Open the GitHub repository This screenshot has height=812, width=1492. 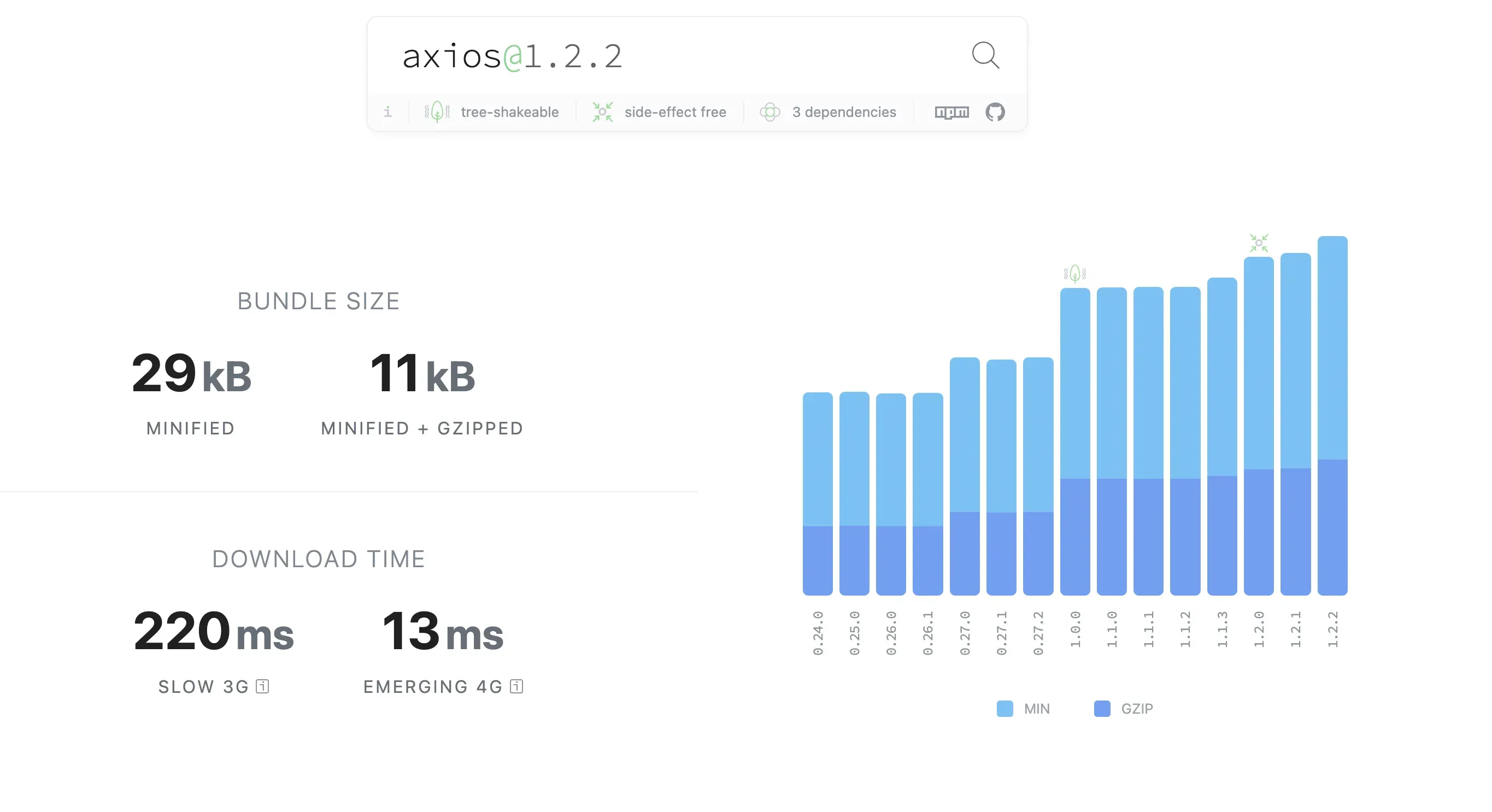click(x=996, y=112)
